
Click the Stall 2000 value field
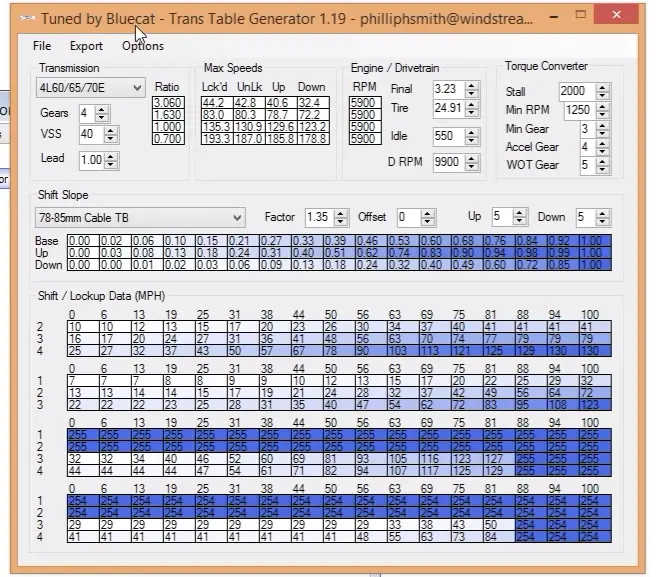[x=574, y=91]
